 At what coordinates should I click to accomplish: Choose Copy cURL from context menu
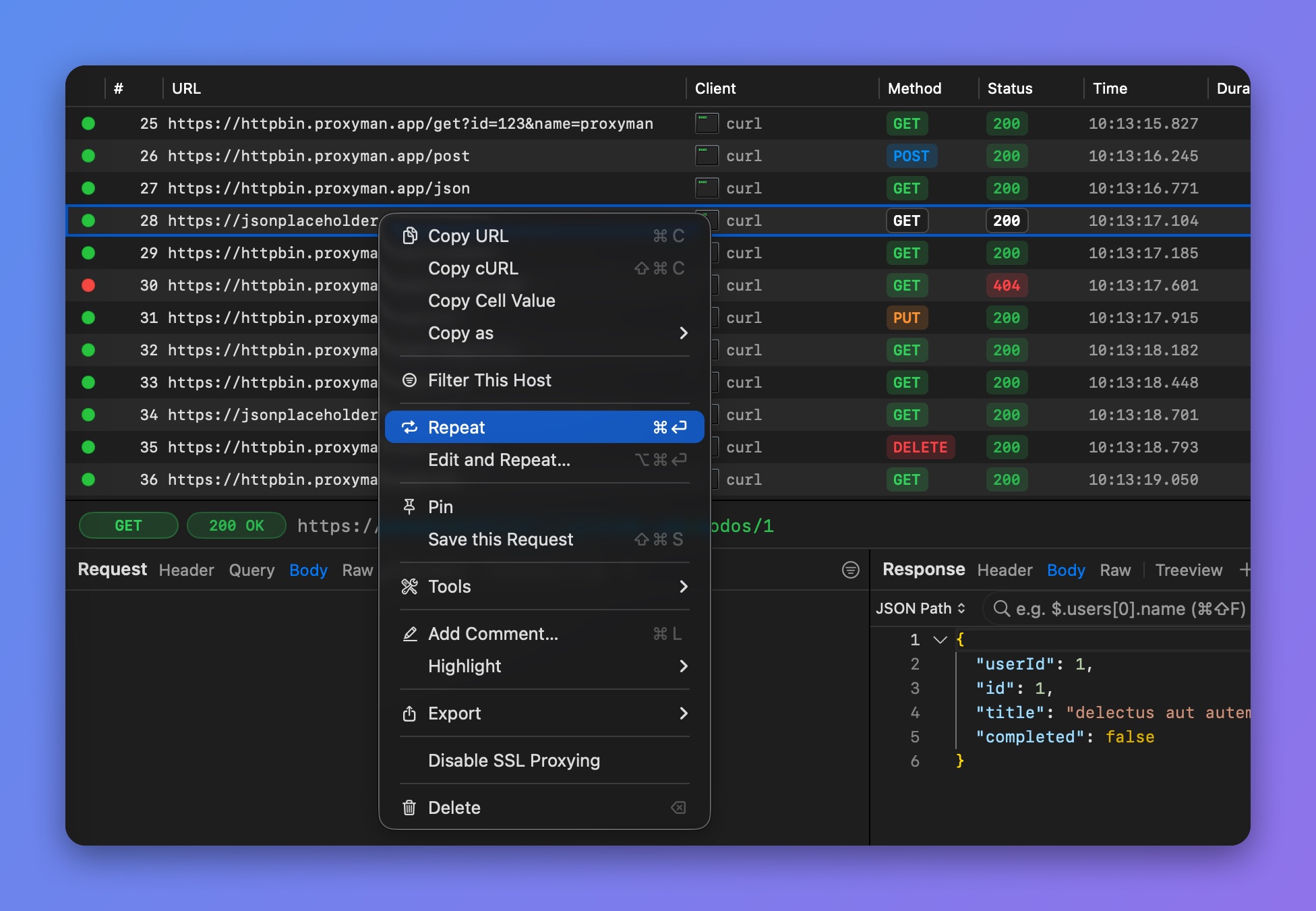544,268
